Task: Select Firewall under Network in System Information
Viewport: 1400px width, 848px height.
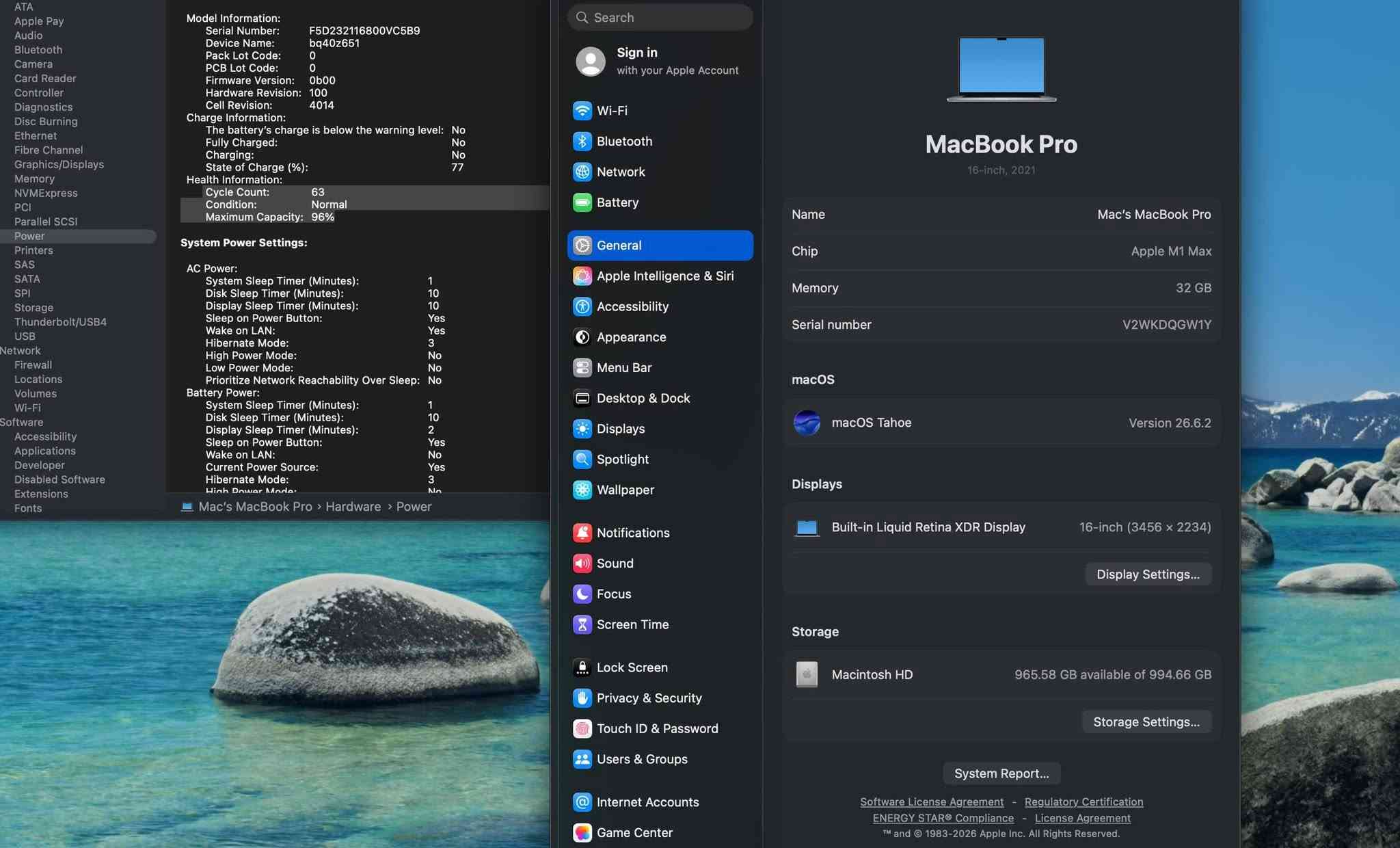Action: (x=33, y=365)
